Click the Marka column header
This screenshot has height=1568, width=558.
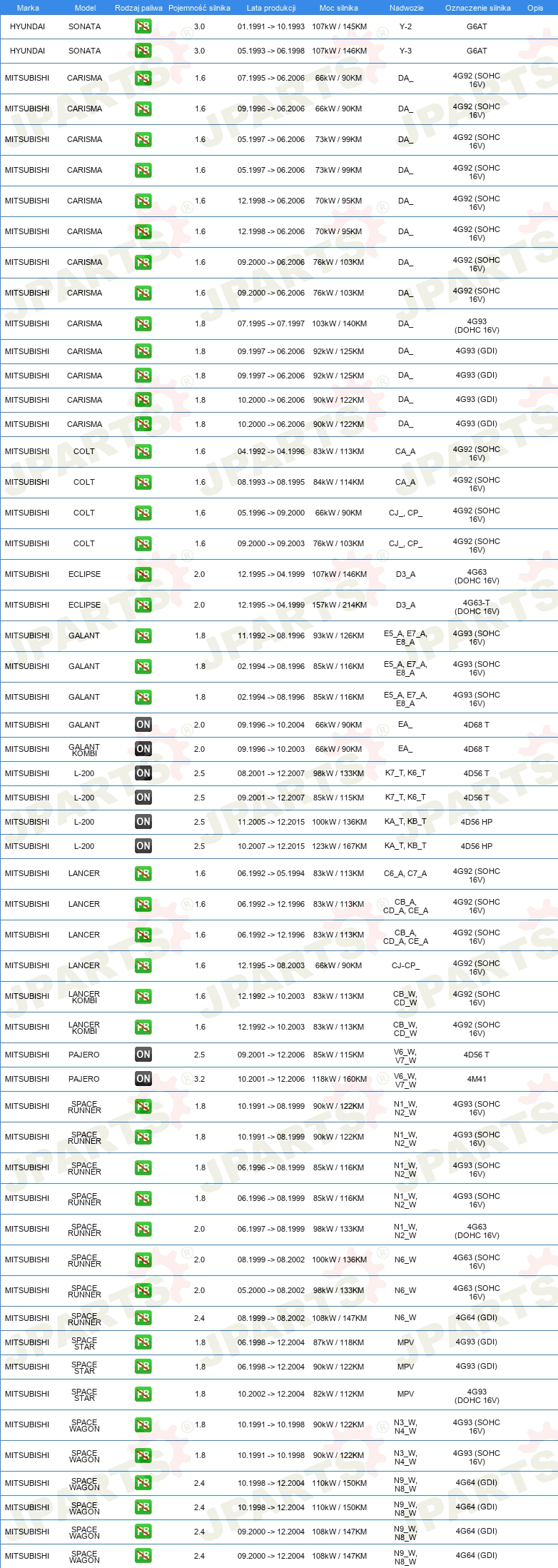[28, 8]
